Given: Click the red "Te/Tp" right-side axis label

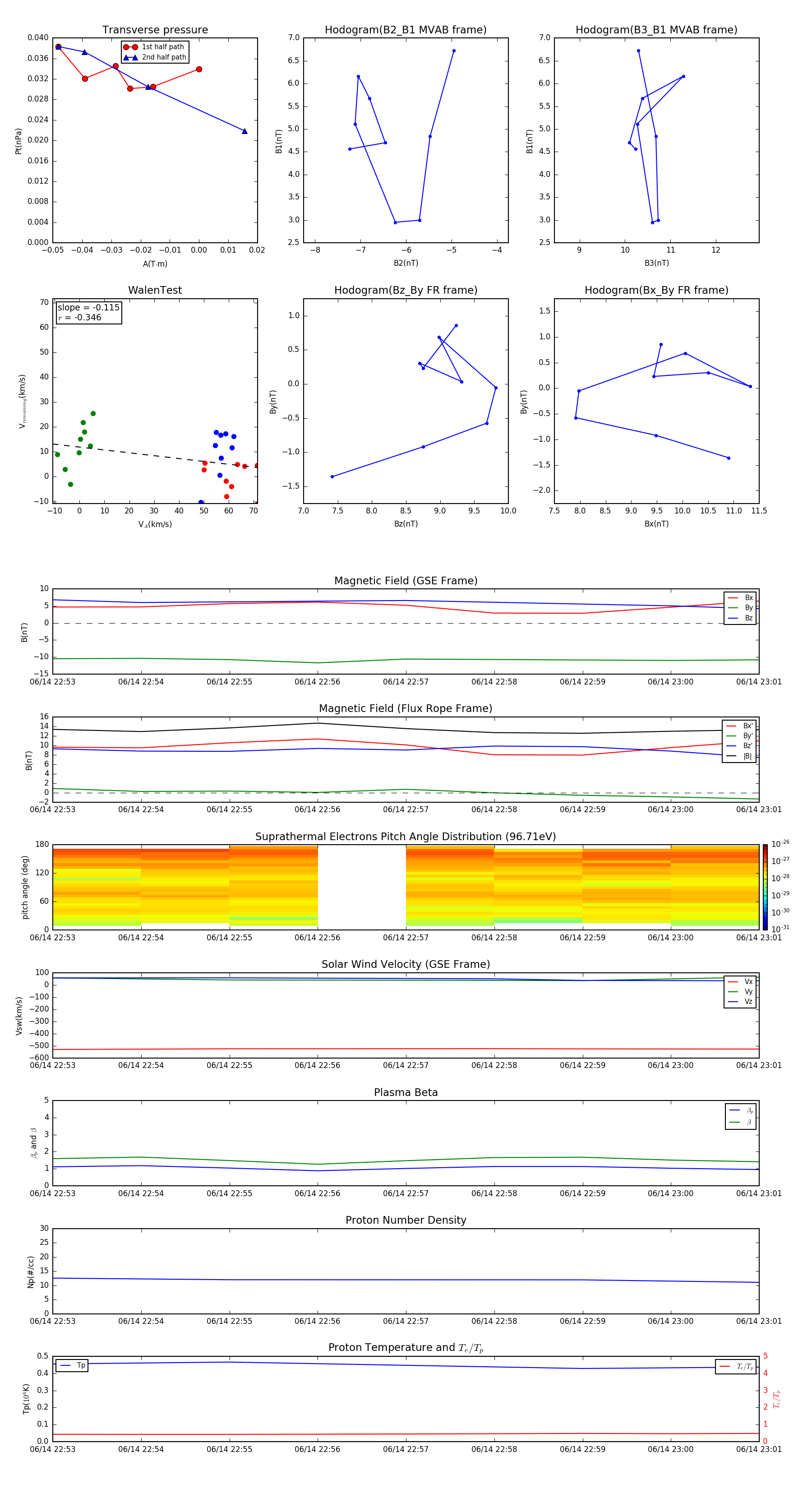Looking at the screenshot, I should (x=777, y=1399).
